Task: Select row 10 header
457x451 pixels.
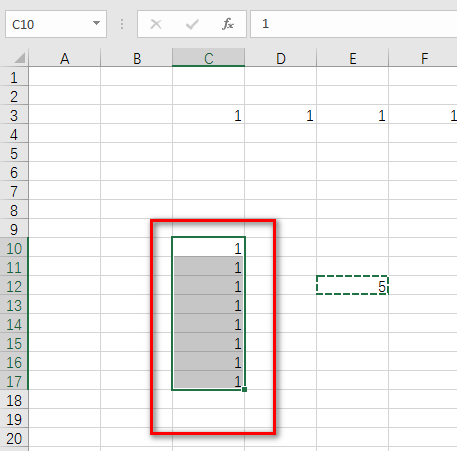Action: (x=14, y=248)
